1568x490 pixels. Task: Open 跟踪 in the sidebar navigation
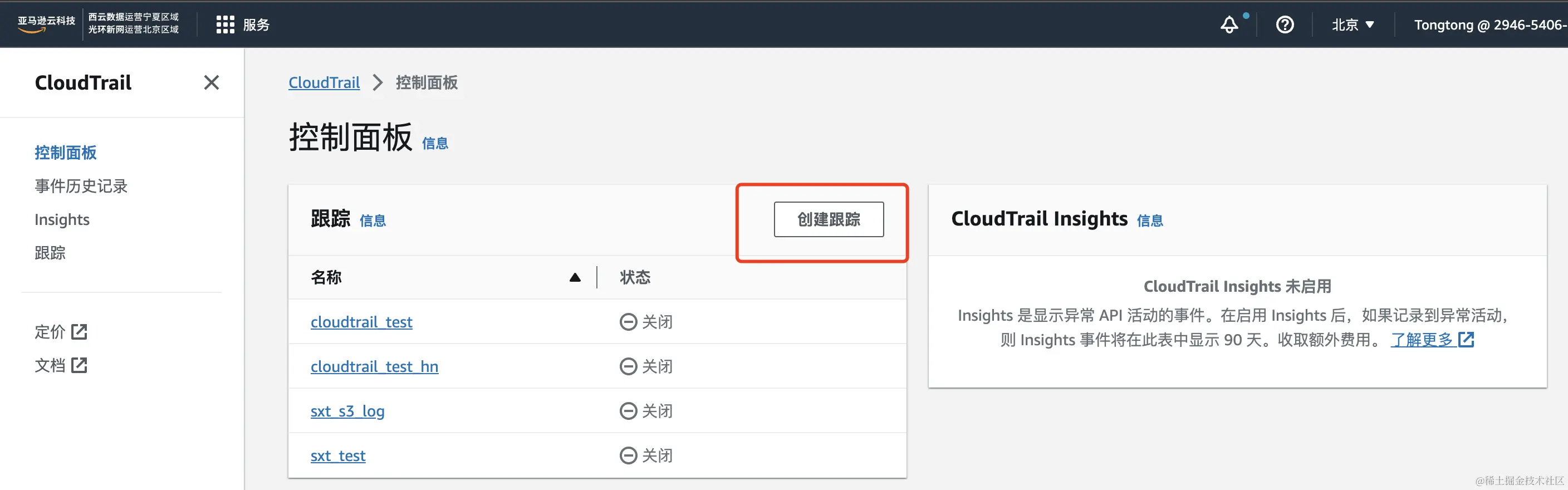(x=50, y=253)
